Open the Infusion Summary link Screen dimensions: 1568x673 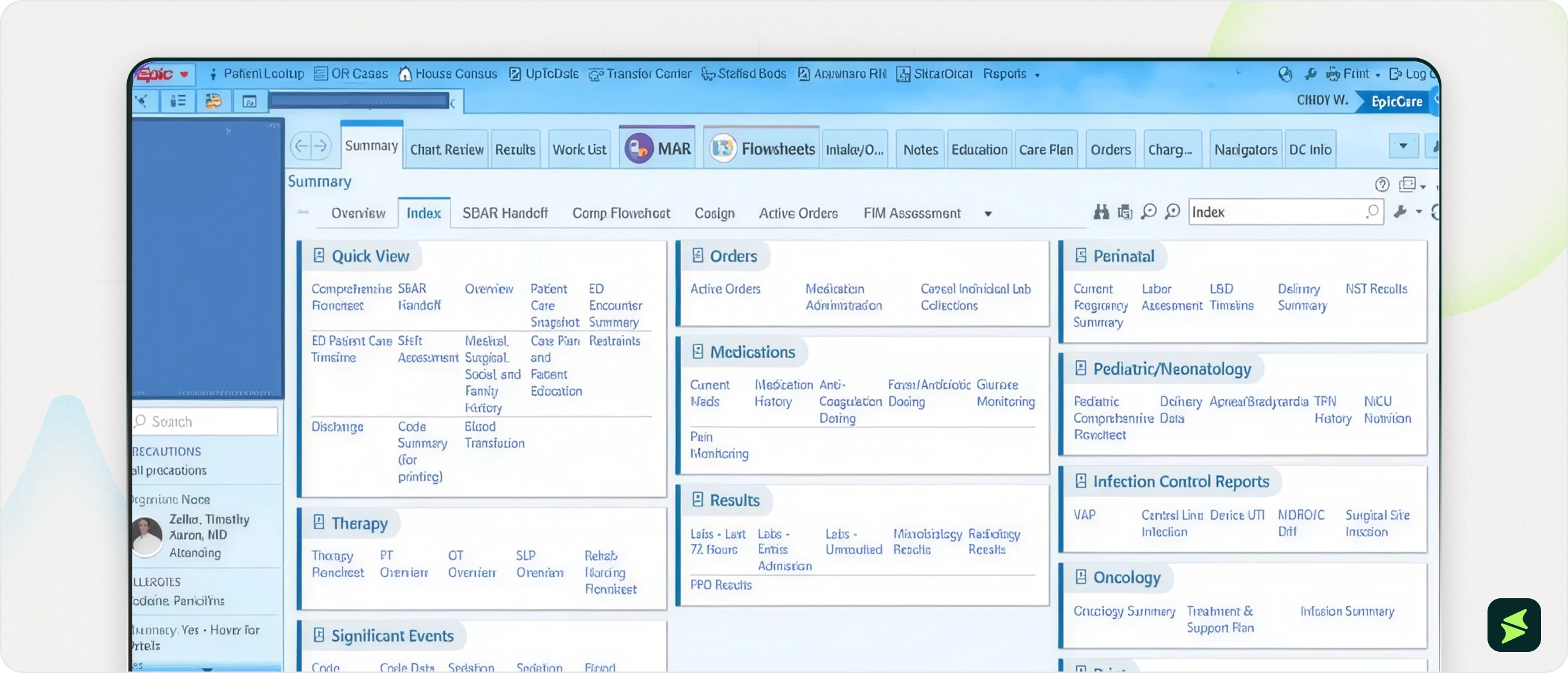1347,612
